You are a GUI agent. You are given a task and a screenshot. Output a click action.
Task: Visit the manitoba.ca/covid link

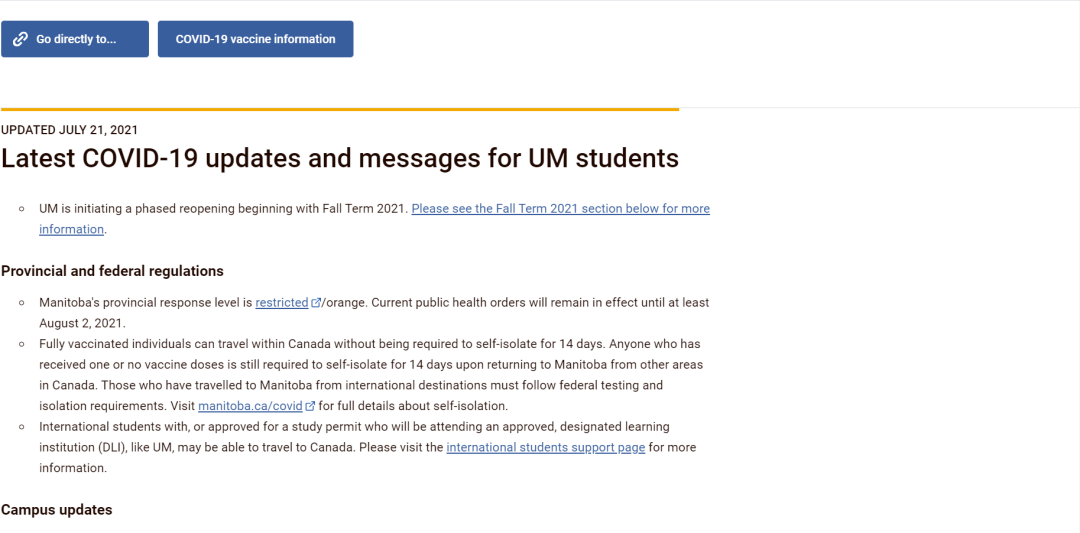[250, 406]
